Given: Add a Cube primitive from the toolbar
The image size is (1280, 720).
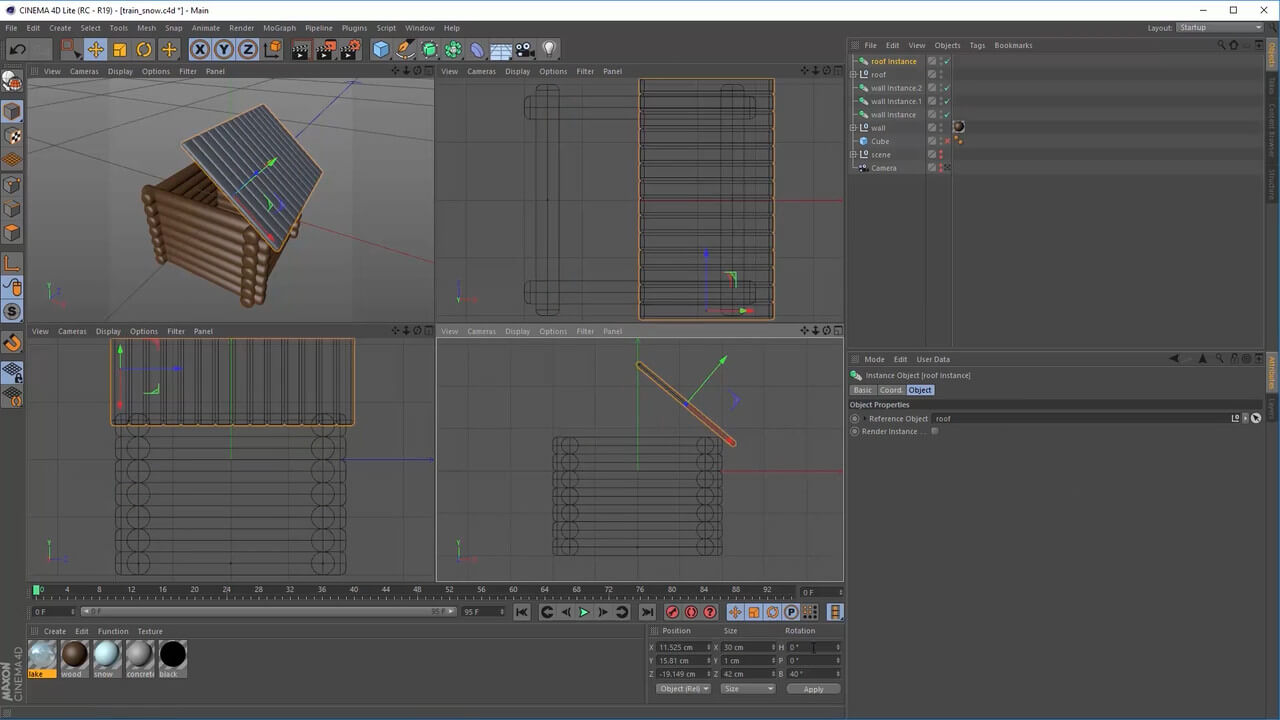Looking at the screenshot, I should tap(381, 49).
